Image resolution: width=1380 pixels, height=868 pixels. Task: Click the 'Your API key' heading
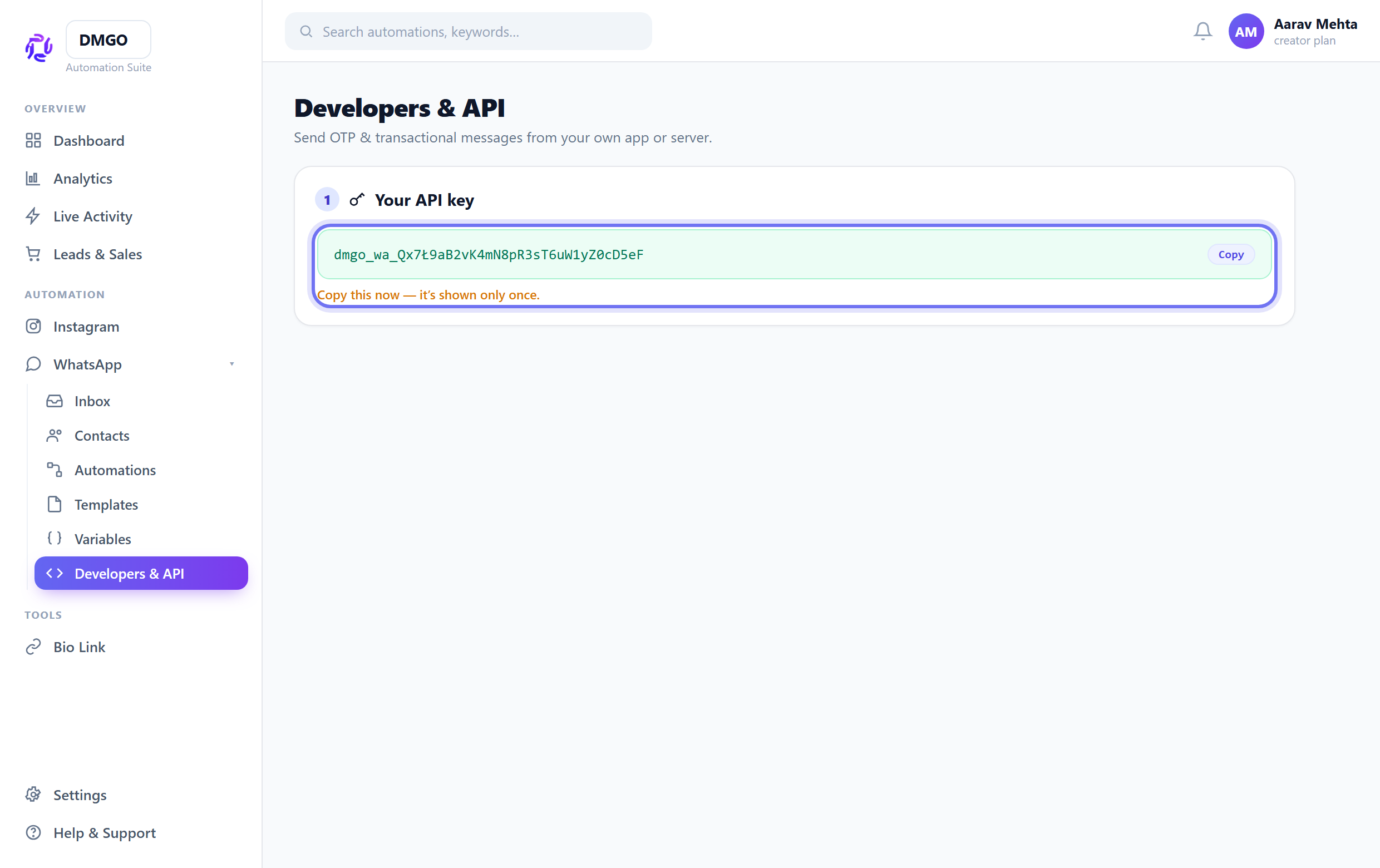(424, 200)
